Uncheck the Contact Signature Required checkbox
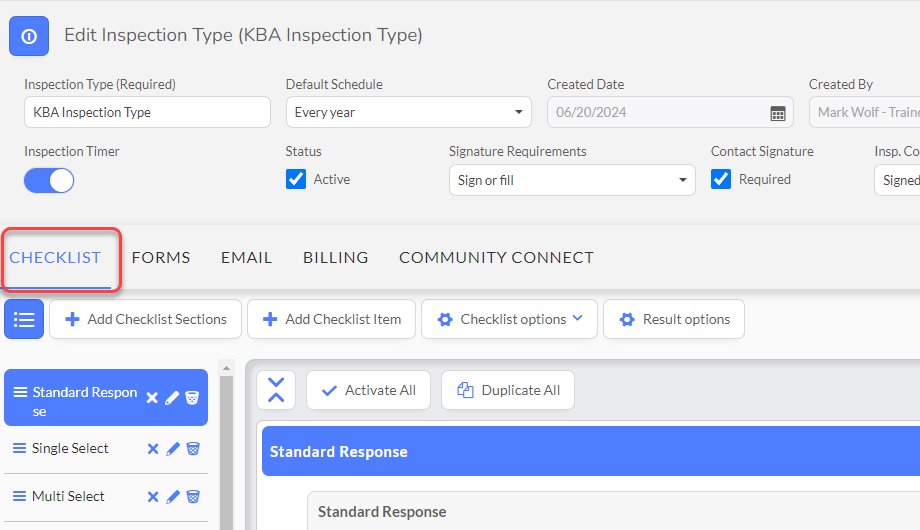The width and height of the screenshot is (920, 530). coord(721,179)
